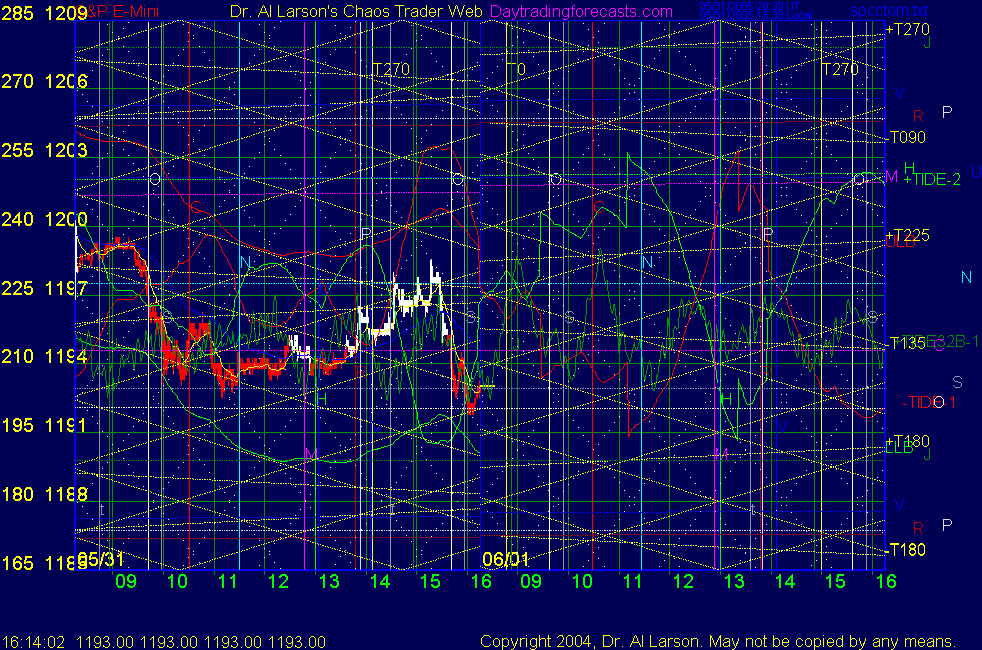This screenshot has width=982, height=650.
Task: Click the "195 1191" price axis label
Action: coord(44,425)
